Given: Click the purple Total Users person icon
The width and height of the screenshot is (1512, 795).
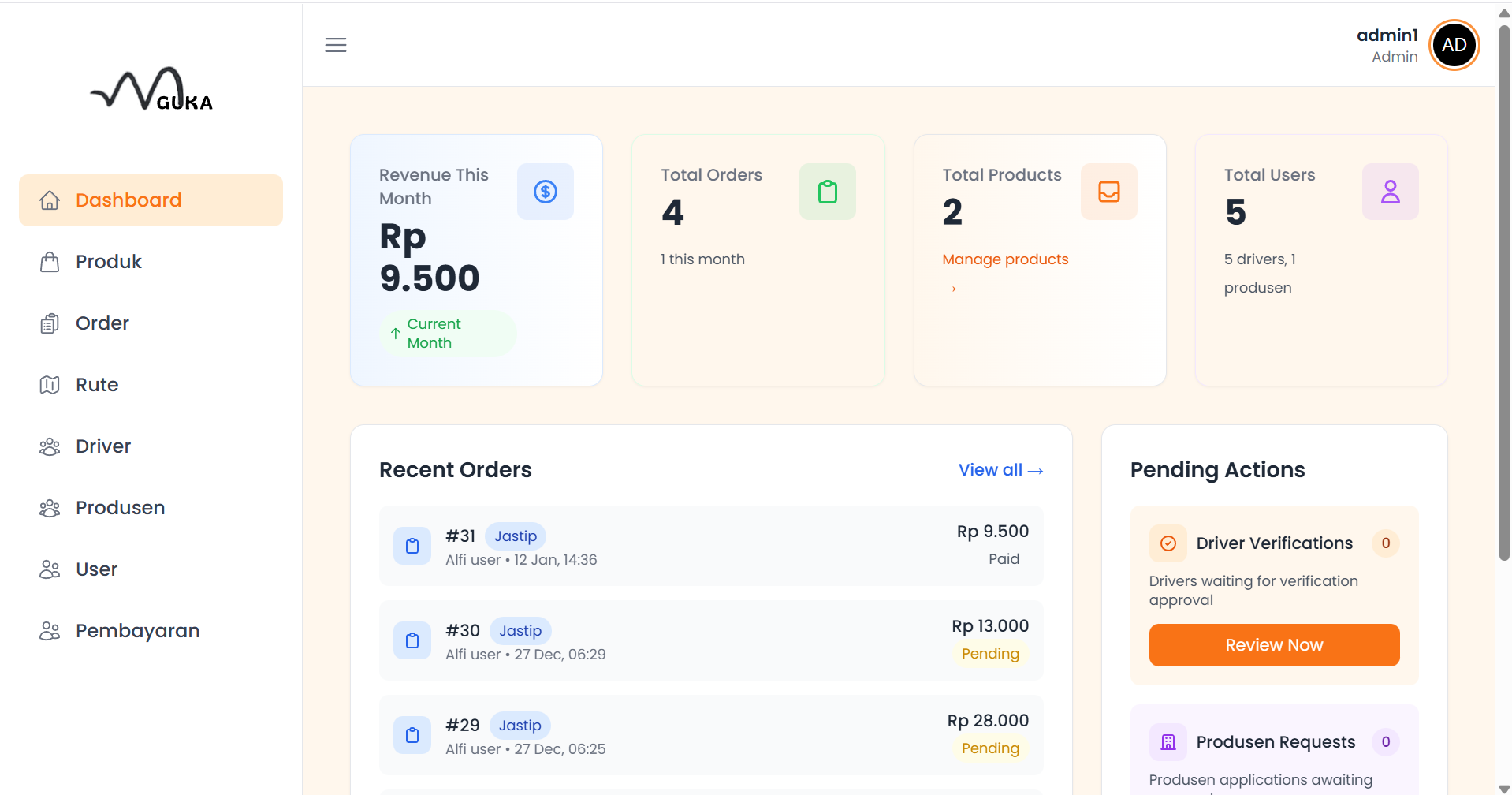Looking at the screenshot, I should click(1390, 192).
